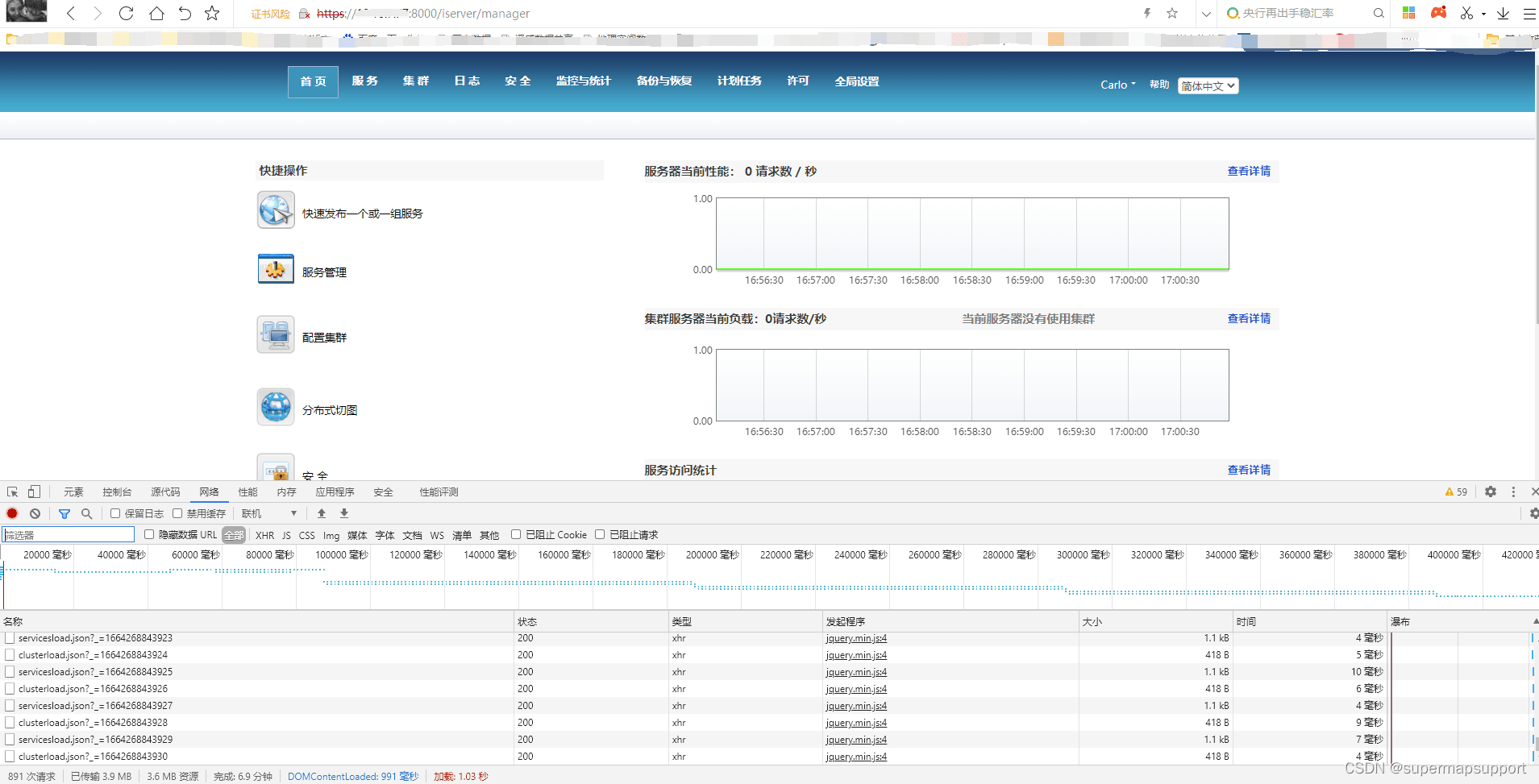
Task: Click the DevTools filter funnel icon
Action: [x=64, y=513]
